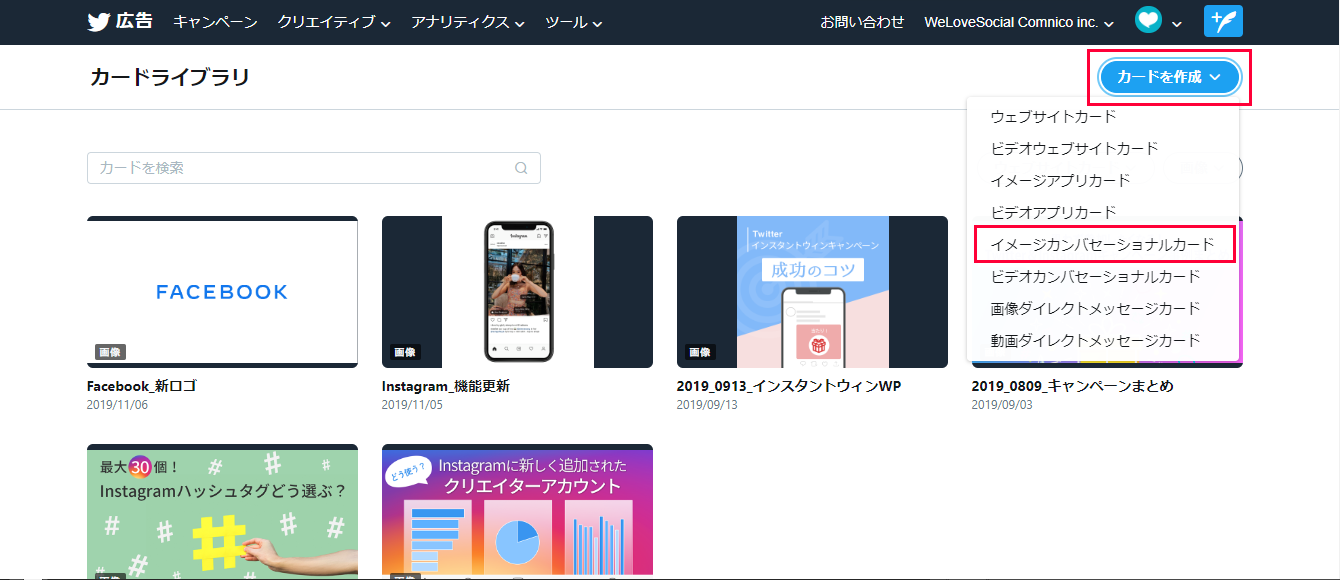This screenshot has width=1340, height=580.
Task: Open the クリエイターアカウント card thumbnail
Action: (x=517, y=512)
